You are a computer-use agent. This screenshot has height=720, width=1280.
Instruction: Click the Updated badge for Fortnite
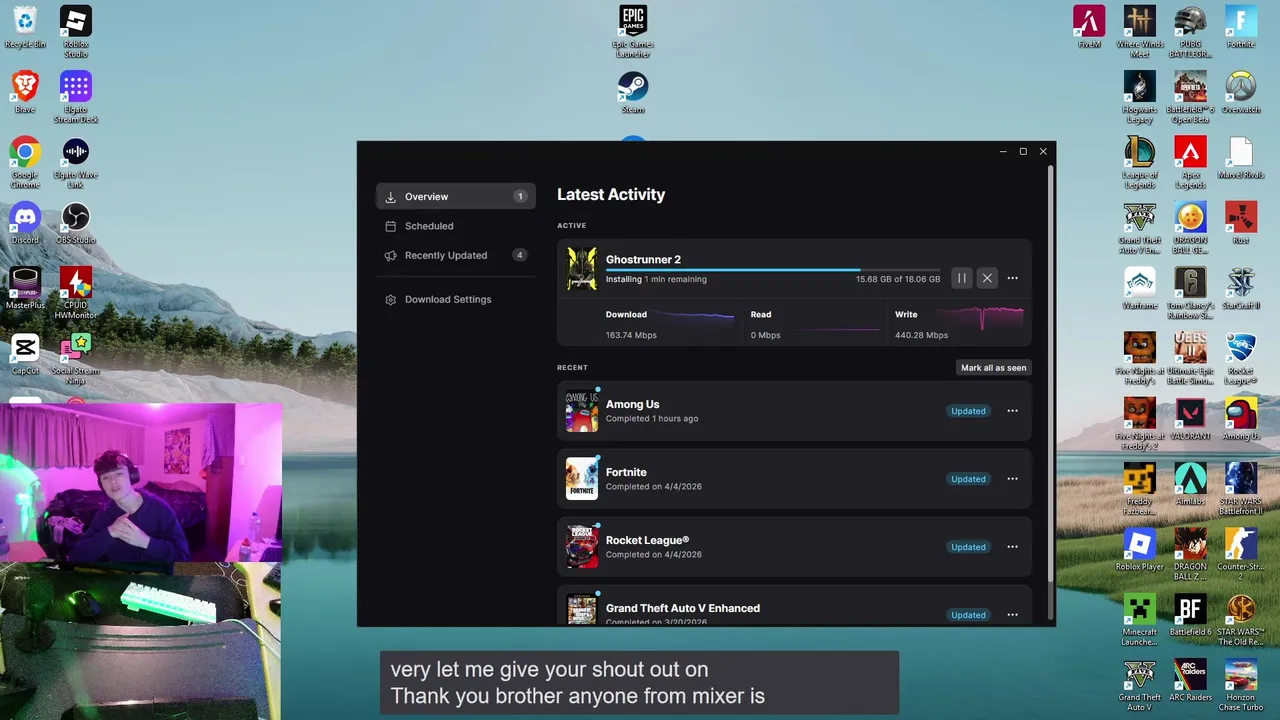tap(968, 479)
